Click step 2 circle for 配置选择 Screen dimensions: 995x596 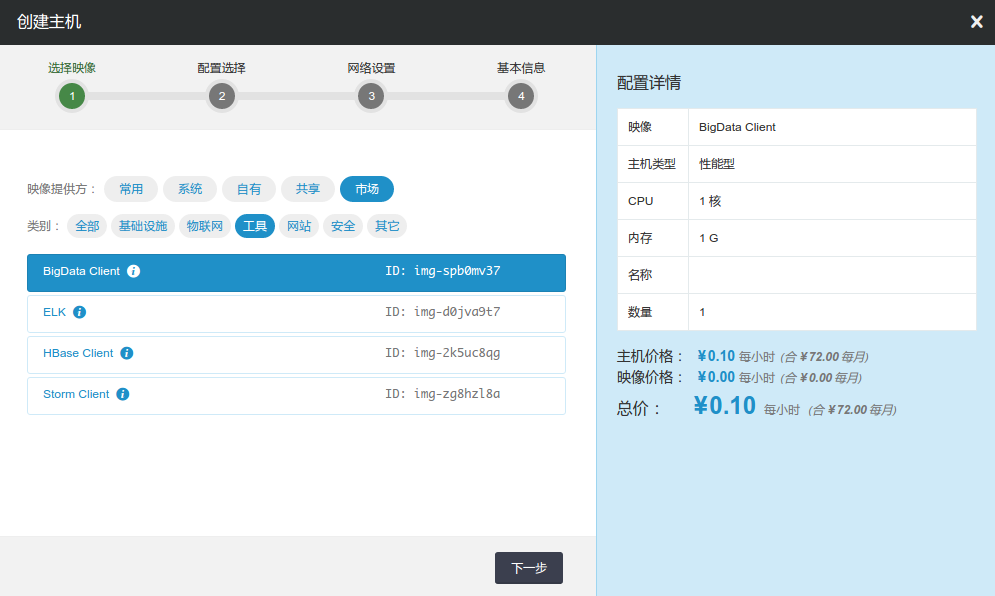(221, 96)
